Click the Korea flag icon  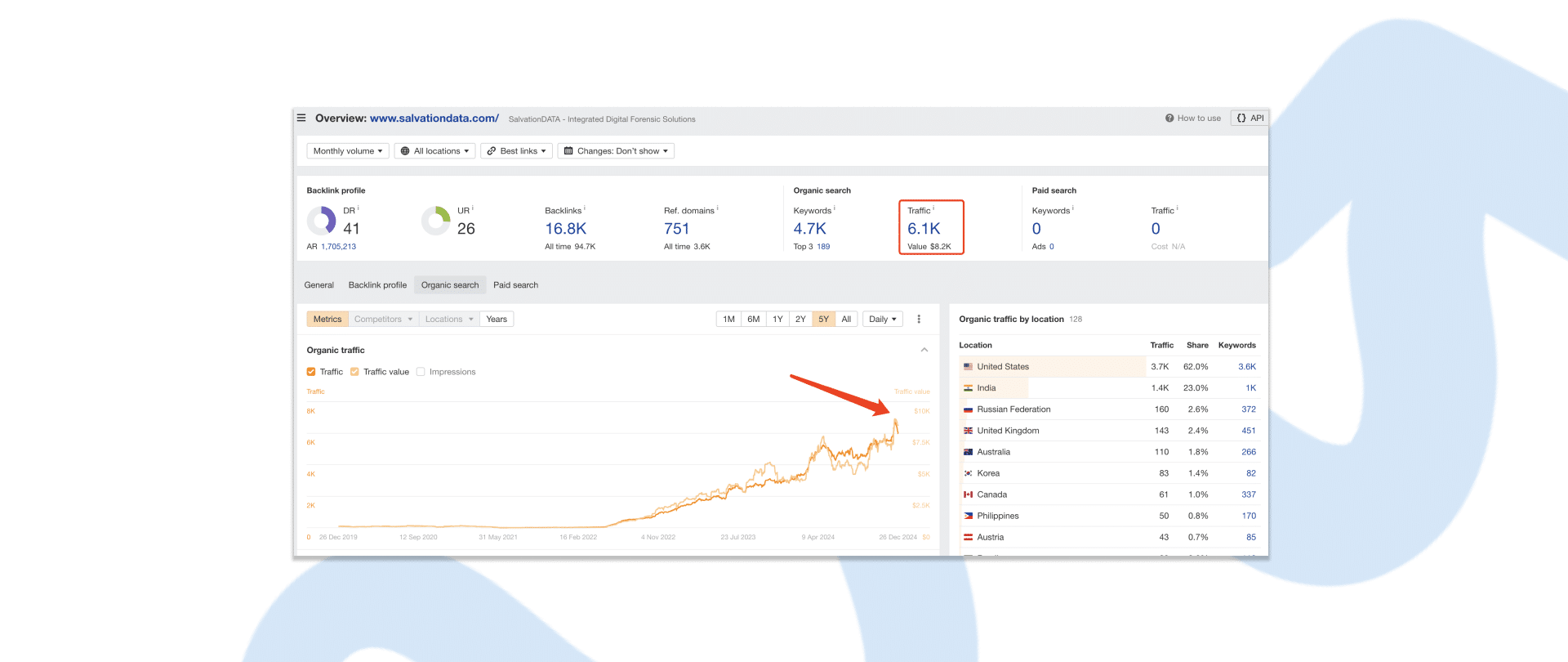968,473
